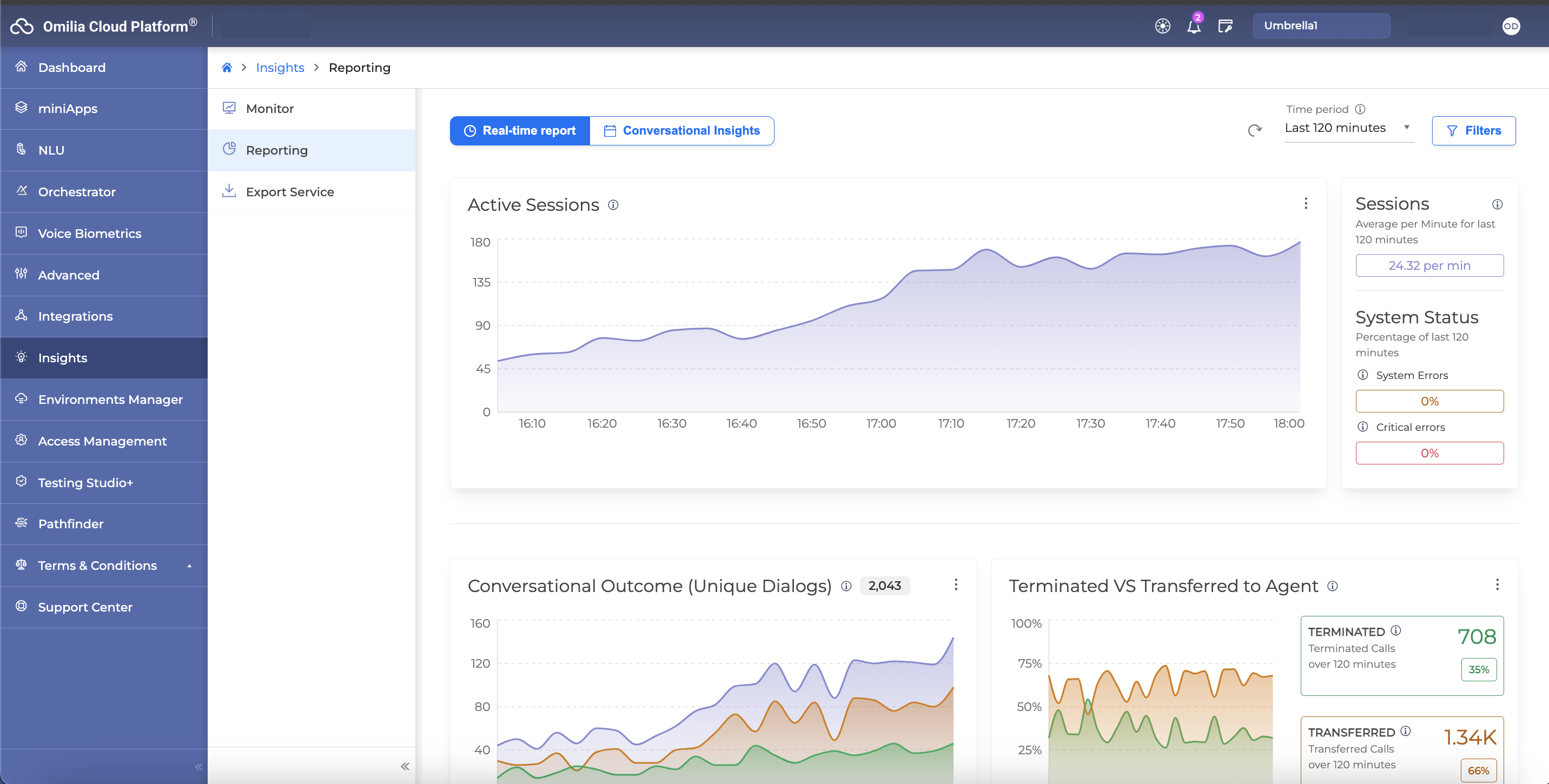The width and height of the screenshot is (1549, 784).
Task: Open the theme settings sun icon
Action: pos(1162,26)
